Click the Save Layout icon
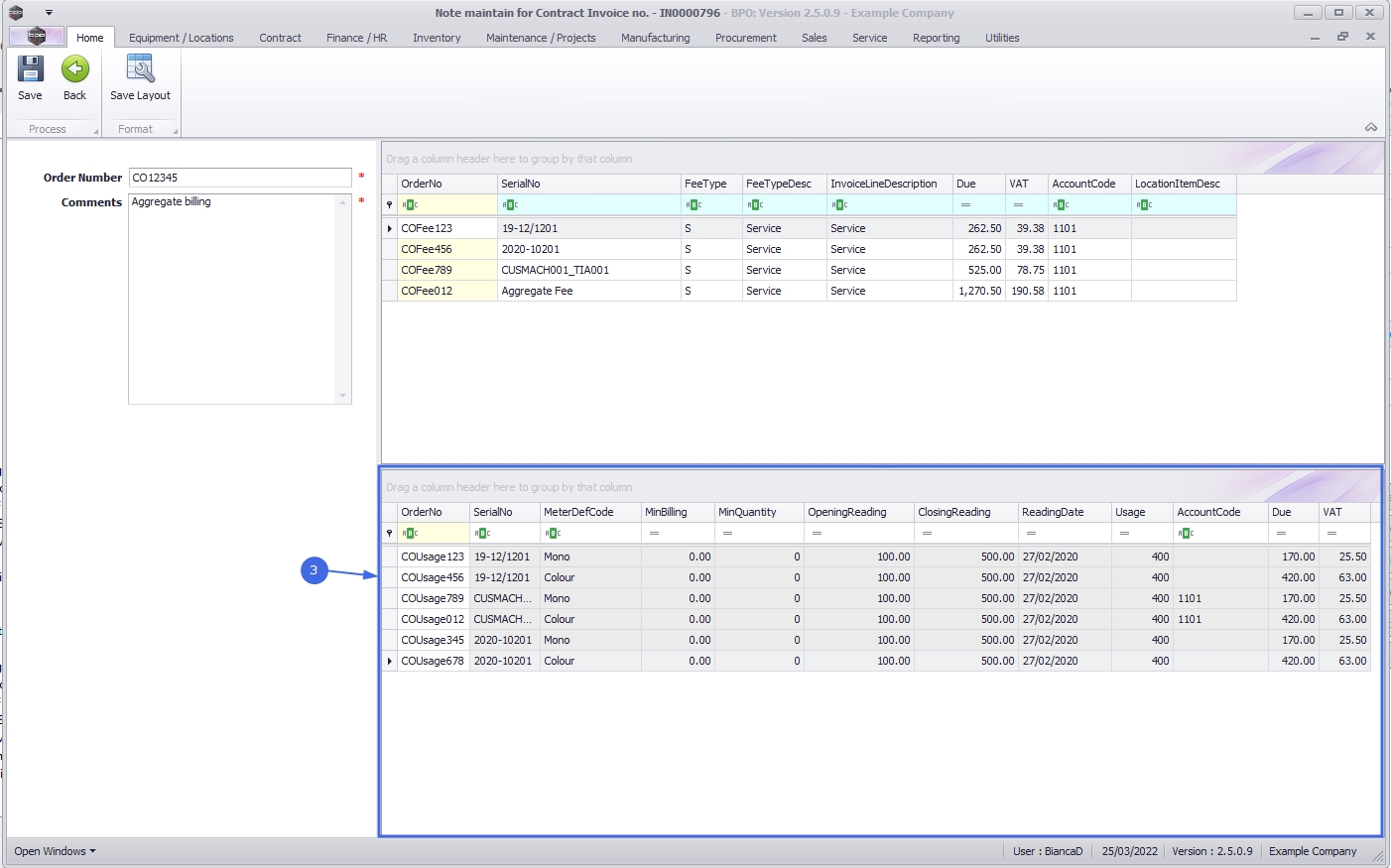Viewport: 1391px width, 868px height. point(140,70)
